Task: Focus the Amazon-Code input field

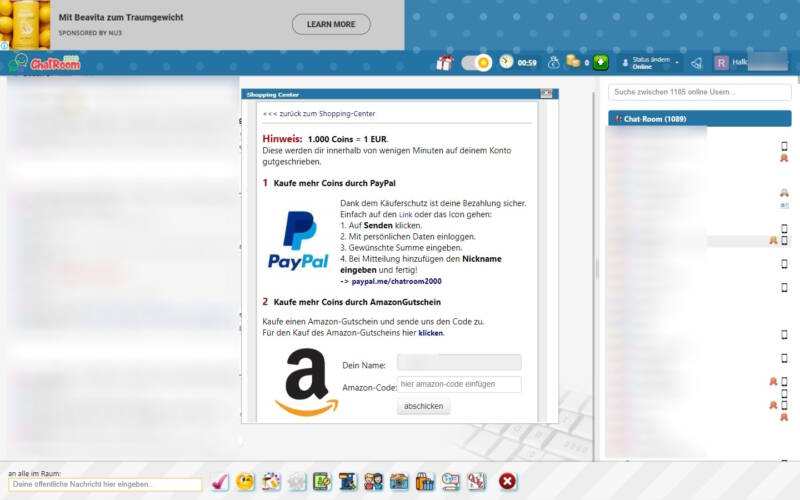Action: tap(459, 384)
